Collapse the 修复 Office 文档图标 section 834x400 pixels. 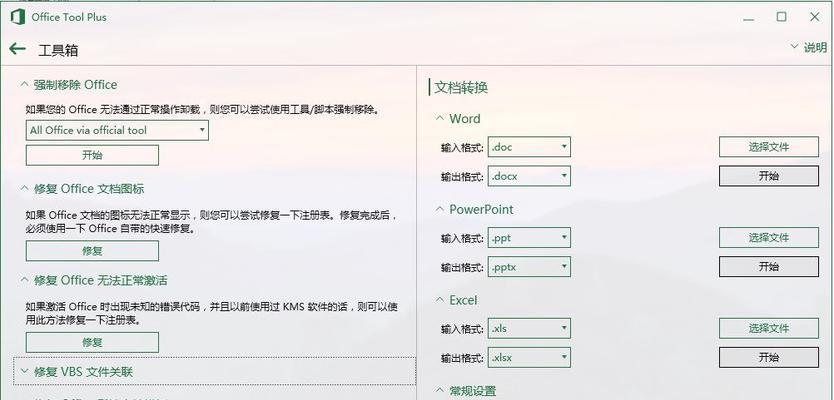(x=82, y=189)
